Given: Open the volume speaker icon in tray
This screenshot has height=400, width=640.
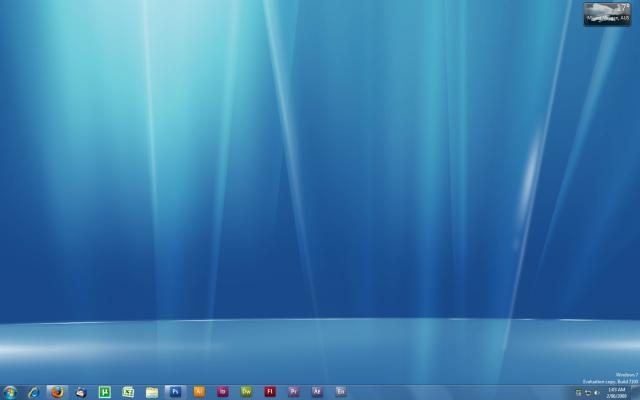Looking at the screenshot, I should [x=597, y=393].
